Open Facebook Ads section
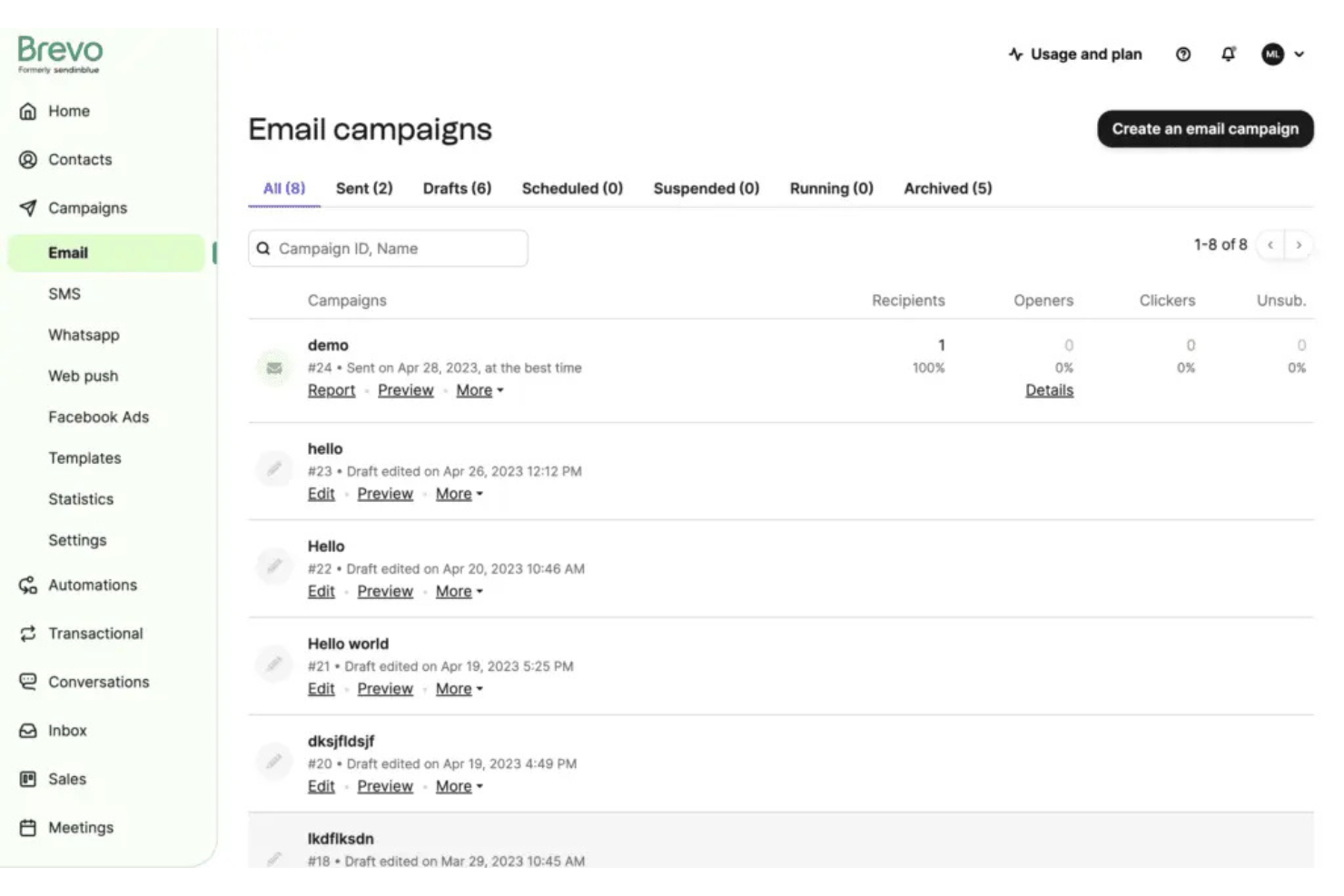1344x896 pixels. (98, 417)
